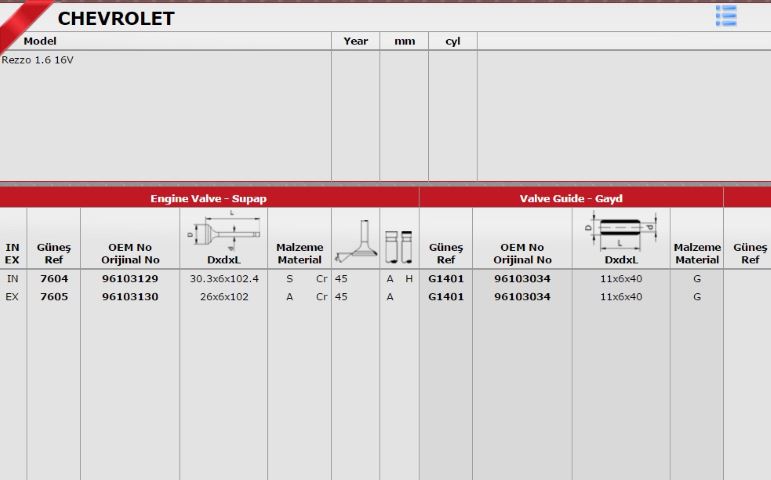Viewport: 771px width, 480px height.
Task: Click the EX row label
Action: pos(12,297)
